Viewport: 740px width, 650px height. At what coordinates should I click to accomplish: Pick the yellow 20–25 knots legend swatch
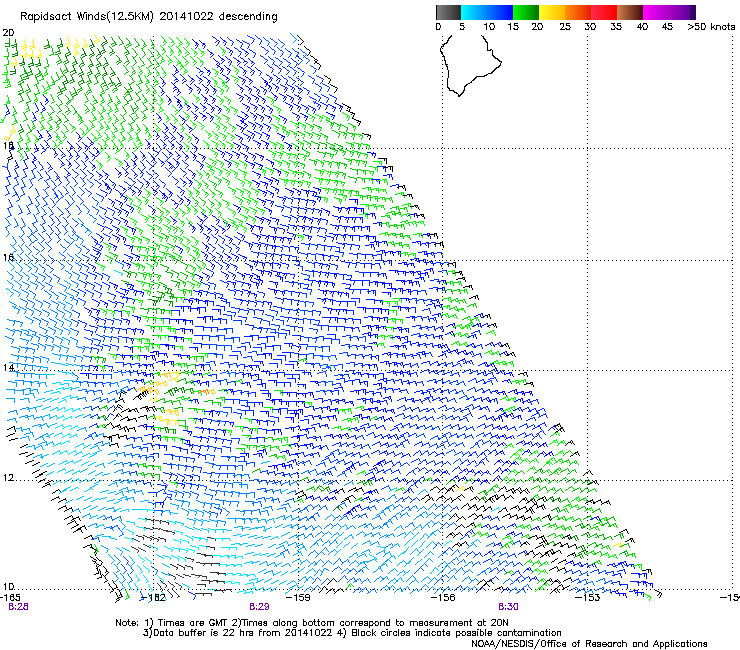(552, 12)
